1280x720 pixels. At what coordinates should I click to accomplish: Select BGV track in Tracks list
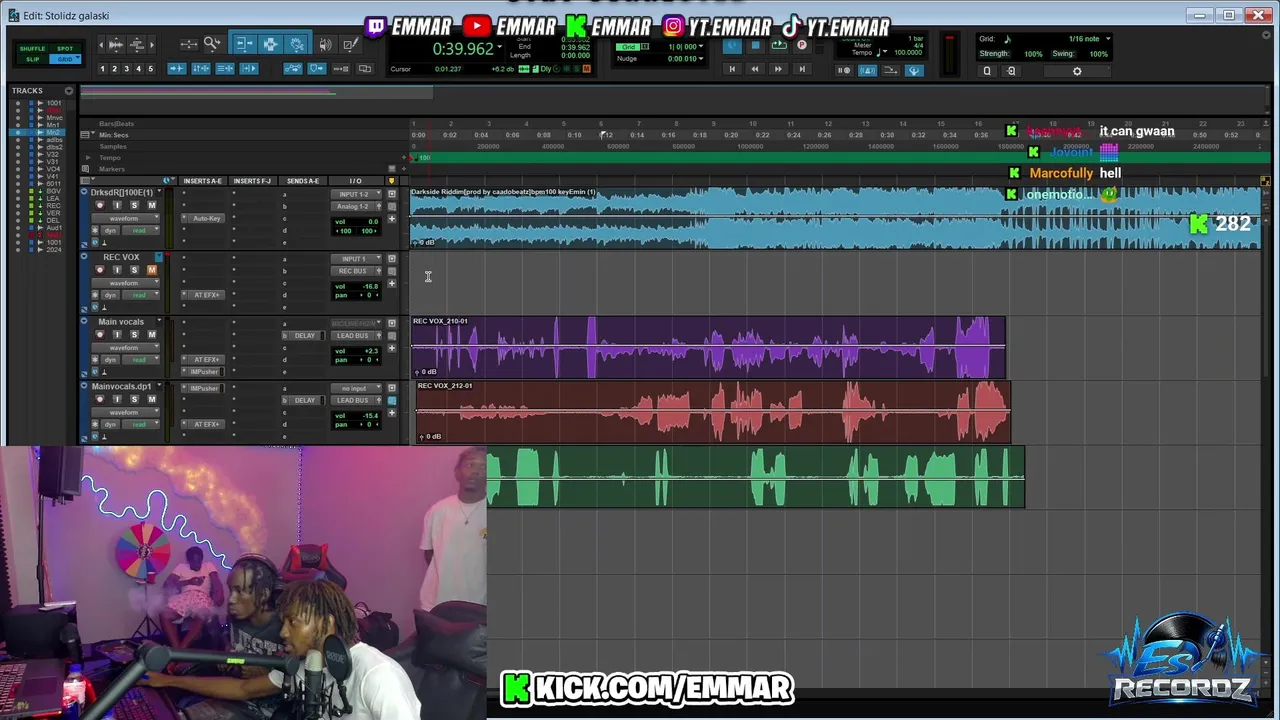coord(53,191)
